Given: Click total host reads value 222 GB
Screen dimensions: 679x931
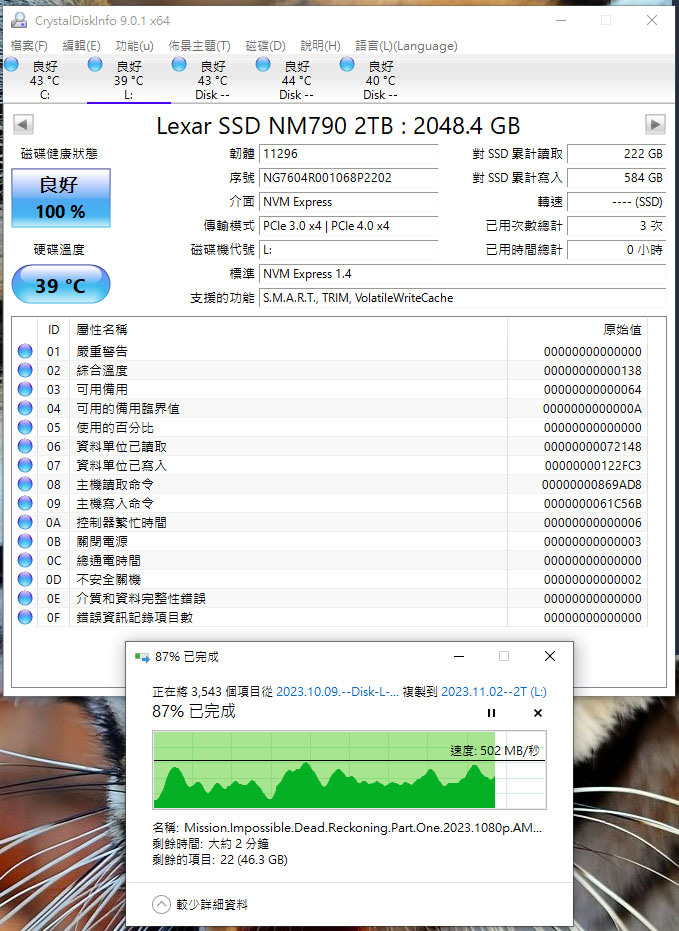Looking at the screenshot, I should pos(617,154).
